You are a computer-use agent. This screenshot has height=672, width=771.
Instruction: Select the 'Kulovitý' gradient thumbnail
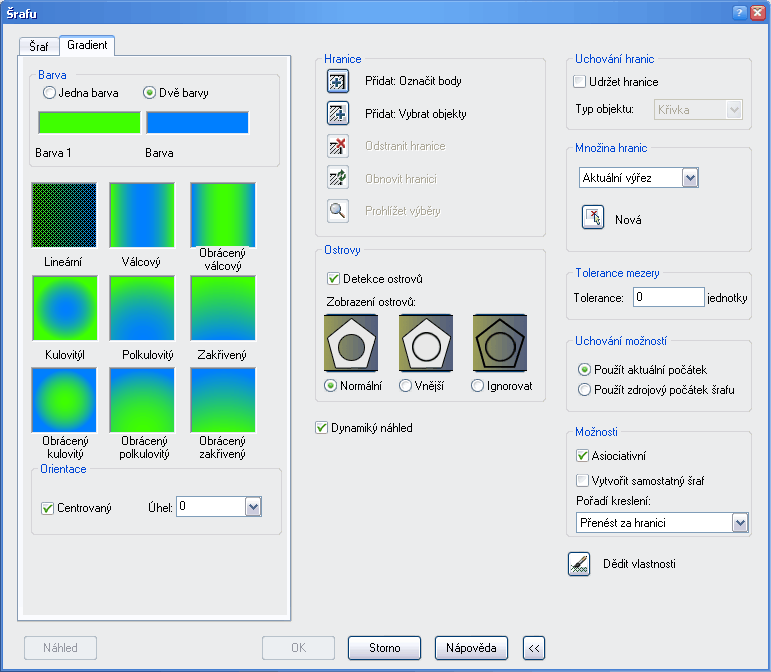coord(64,309)
